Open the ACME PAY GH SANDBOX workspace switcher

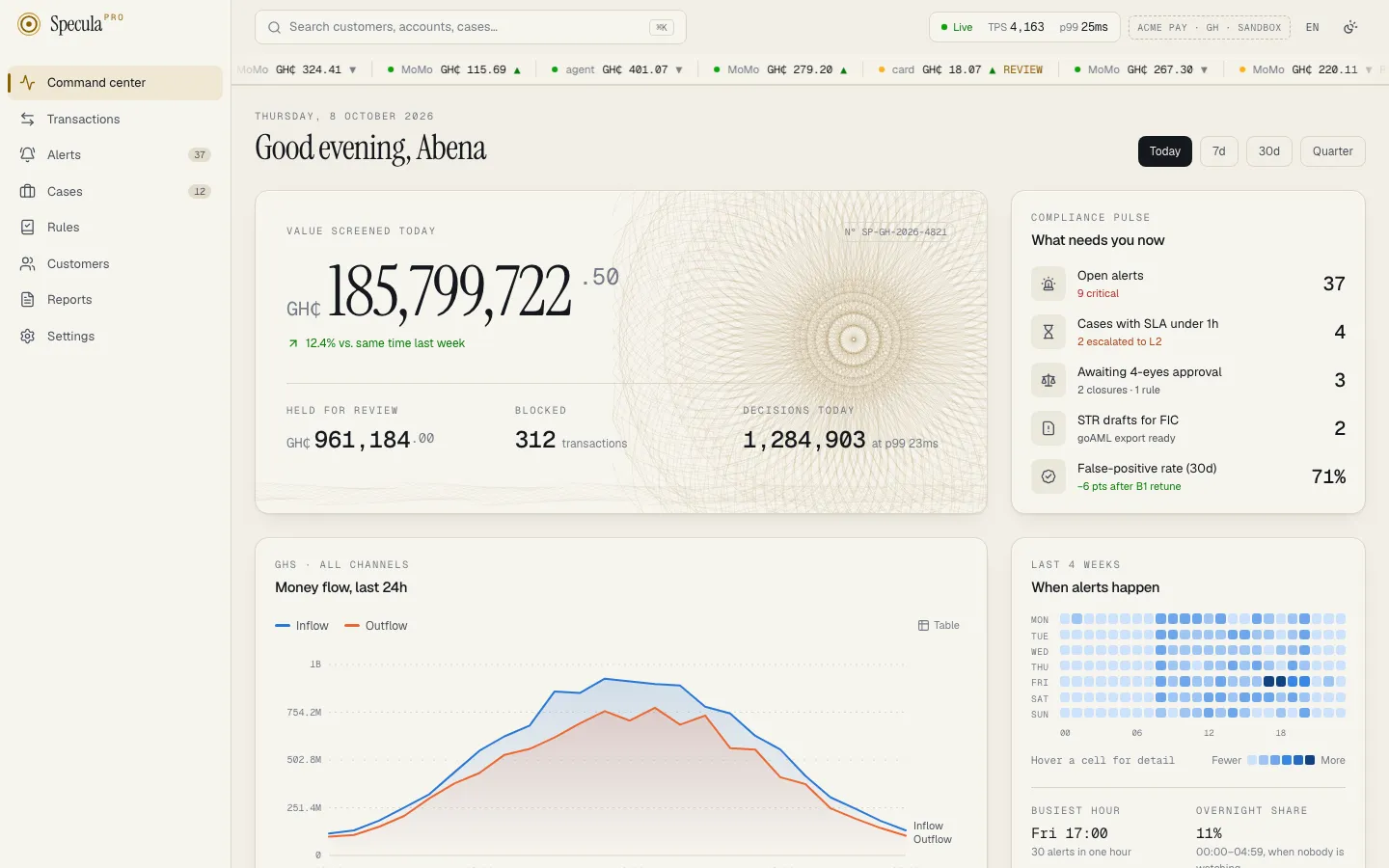(1210, 27)
